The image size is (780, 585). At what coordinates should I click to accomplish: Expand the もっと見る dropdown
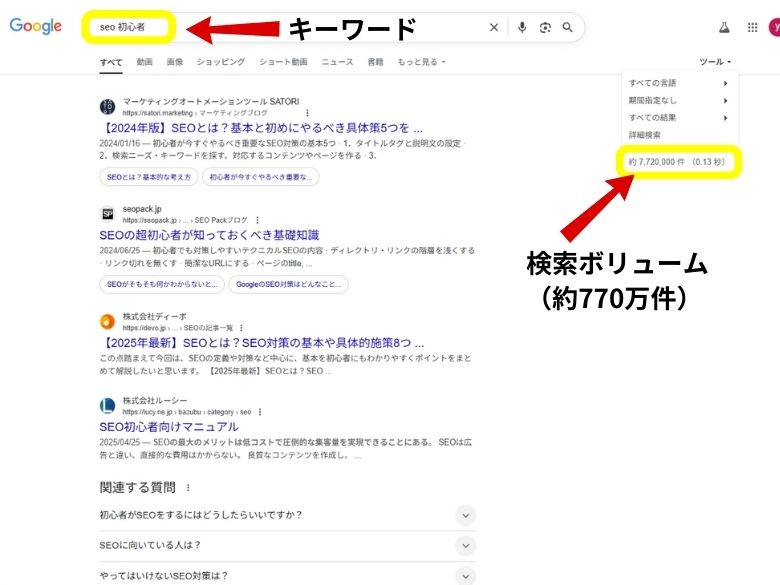[421, 62]
